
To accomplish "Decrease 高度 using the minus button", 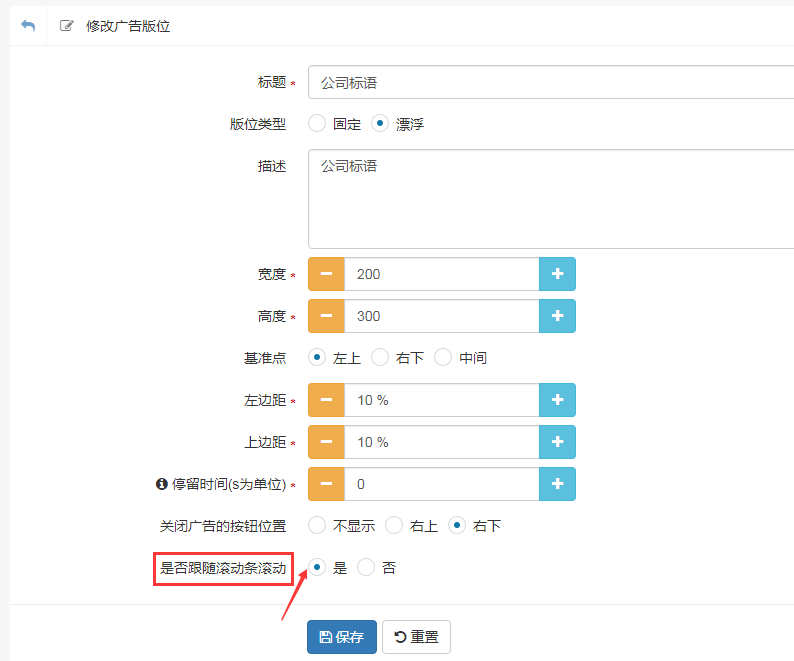I will (326, 316).
